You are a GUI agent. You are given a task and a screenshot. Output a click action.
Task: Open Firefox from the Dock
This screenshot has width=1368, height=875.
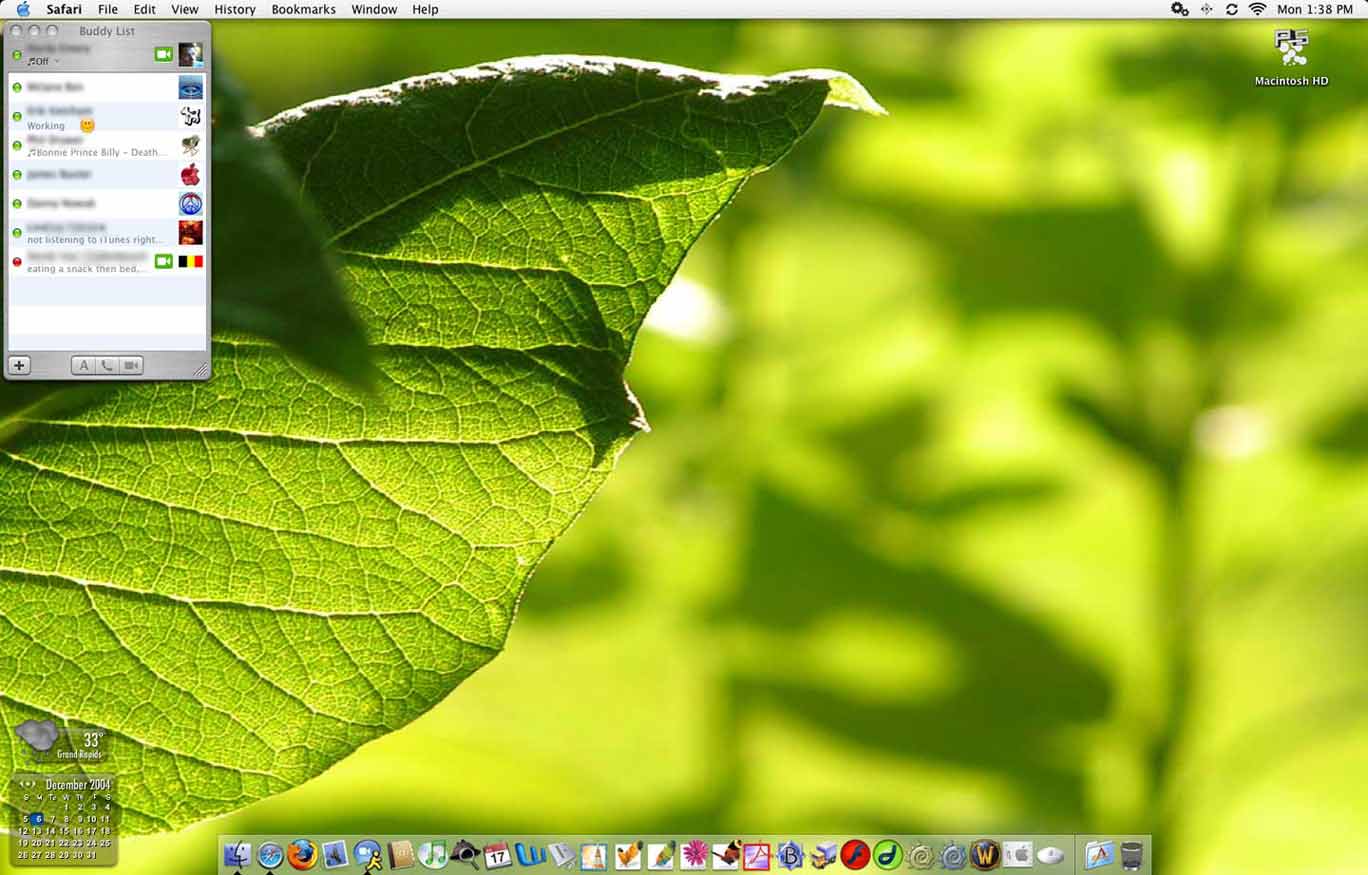pos(302,855)
